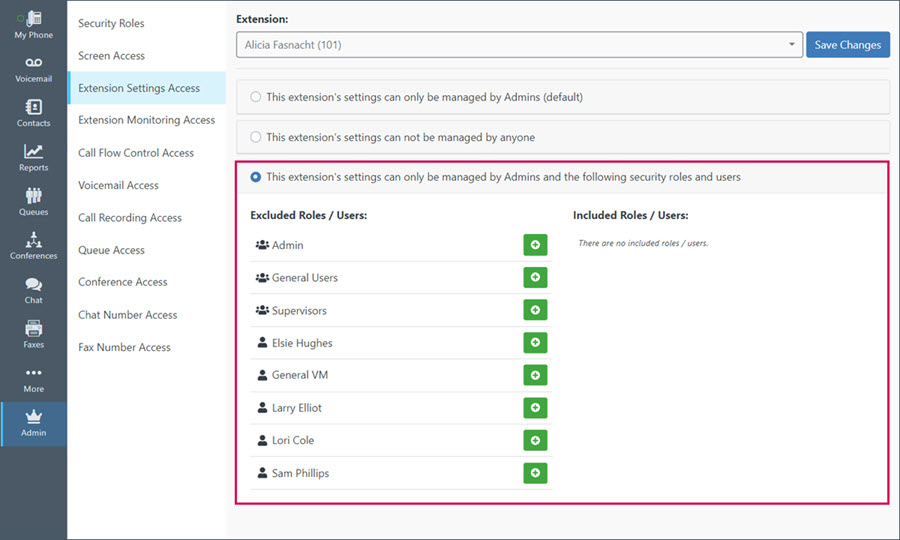Expand the More sidebar menu
This screenshot has width=900, height=540.
pos(33,379)
